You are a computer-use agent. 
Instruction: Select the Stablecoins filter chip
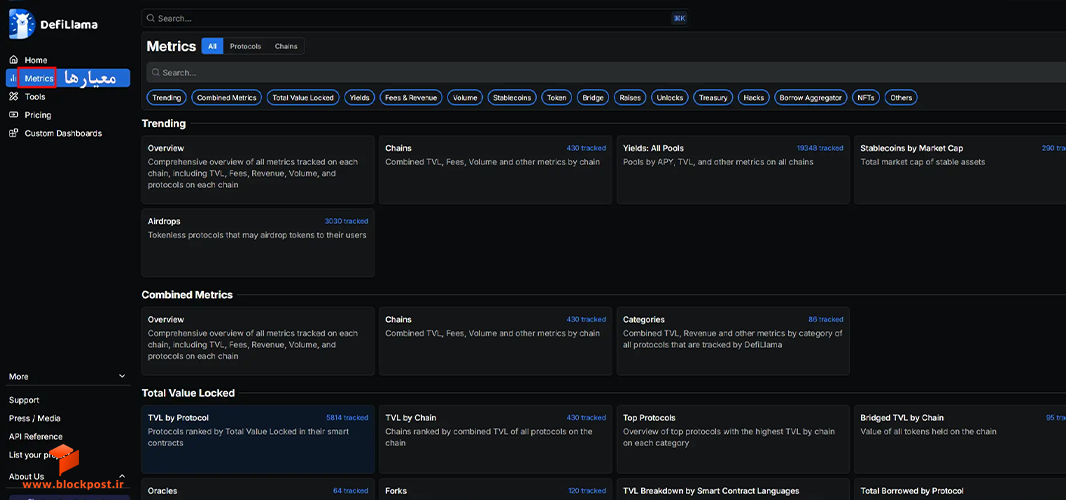pyautogui.click(x=512, y=98)
